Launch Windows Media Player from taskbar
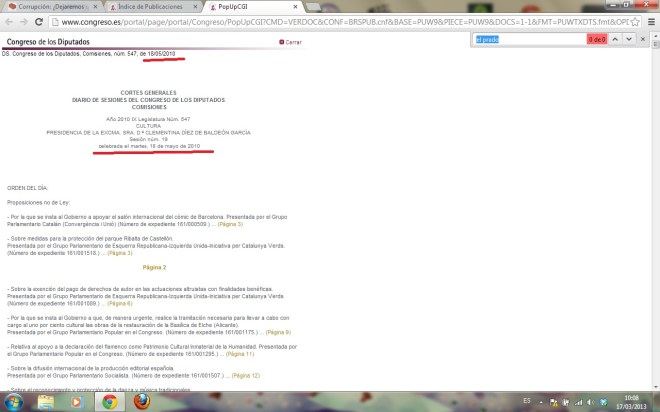The height and width of the screenshot is (412, 660). point(77,401)
